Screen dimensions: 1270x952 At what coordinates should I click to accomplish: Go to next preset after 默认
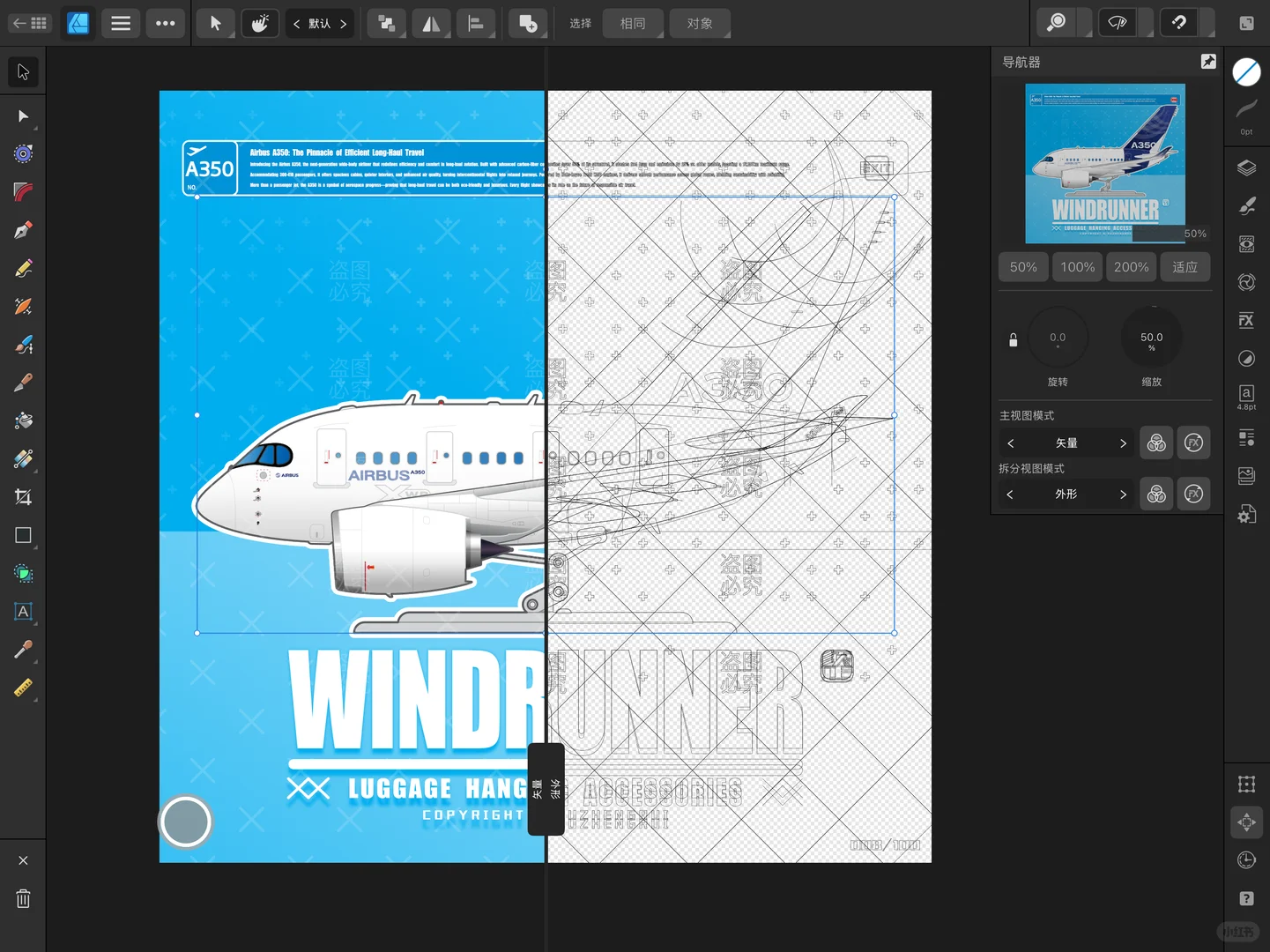click(x=343, y=24)
